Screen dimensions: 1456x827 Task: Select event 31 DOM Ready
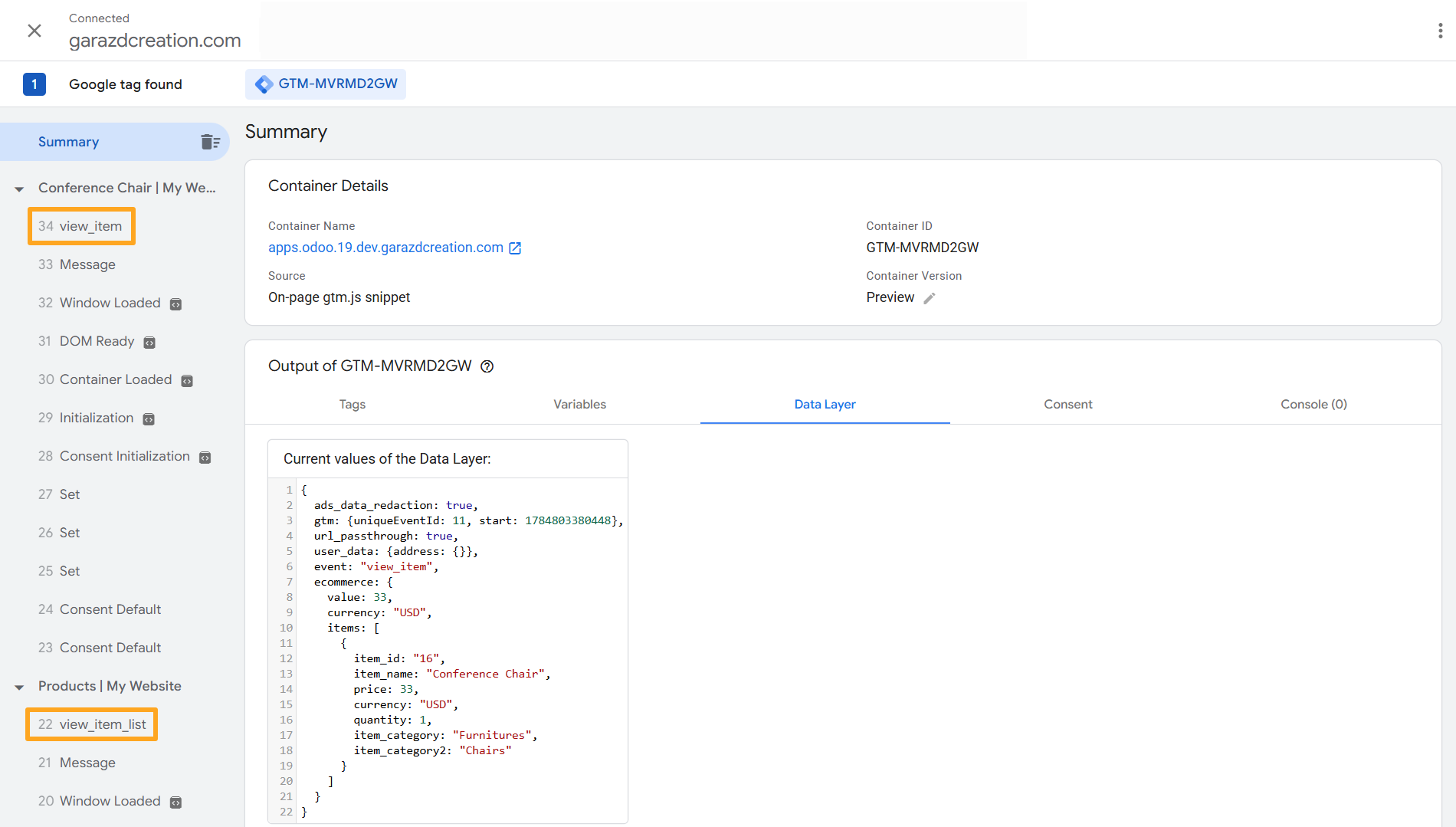[x=86, y=341]
